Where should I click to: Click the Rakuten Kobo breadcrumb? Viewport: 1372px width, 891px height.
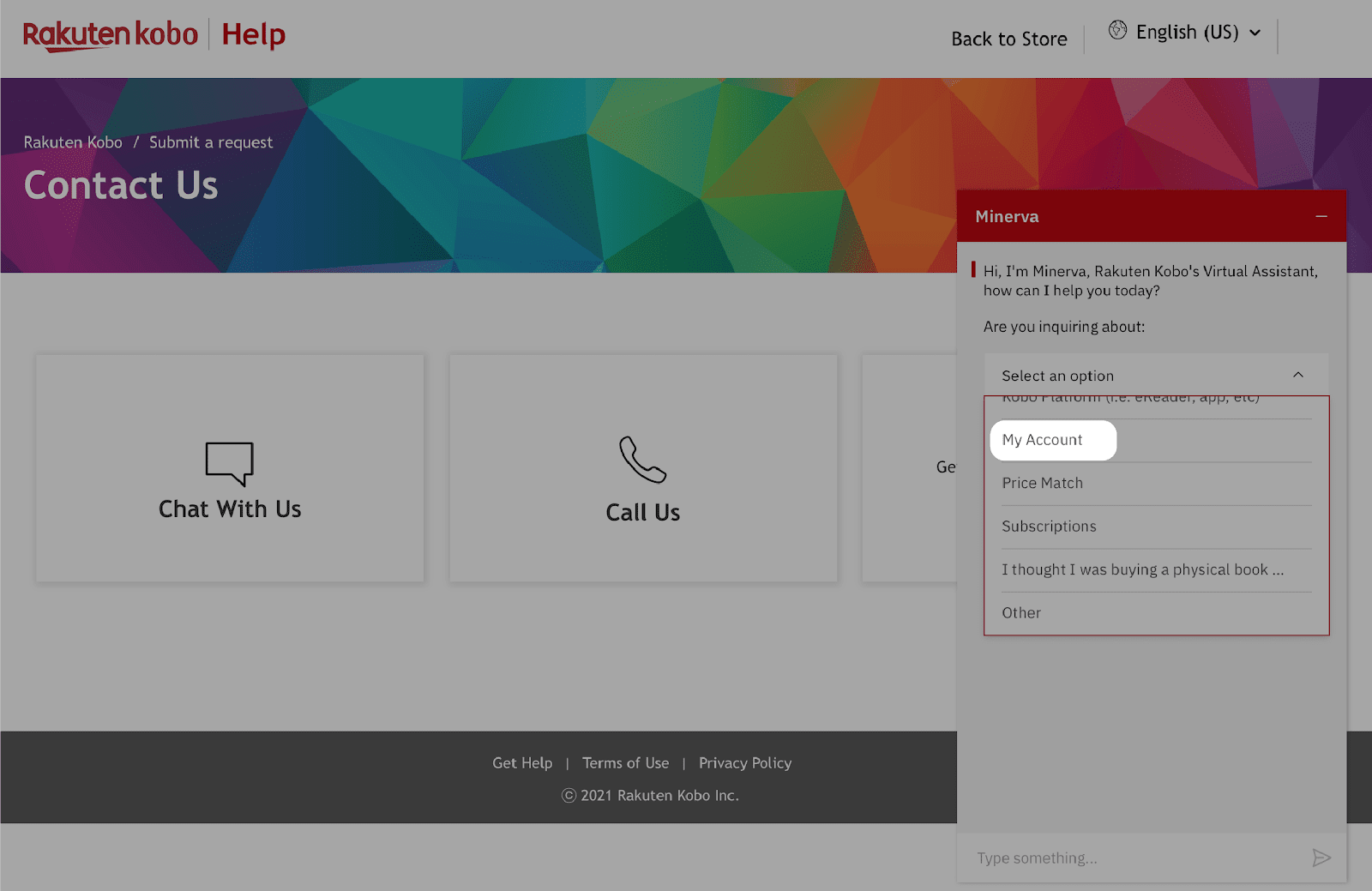pos(73,142)
